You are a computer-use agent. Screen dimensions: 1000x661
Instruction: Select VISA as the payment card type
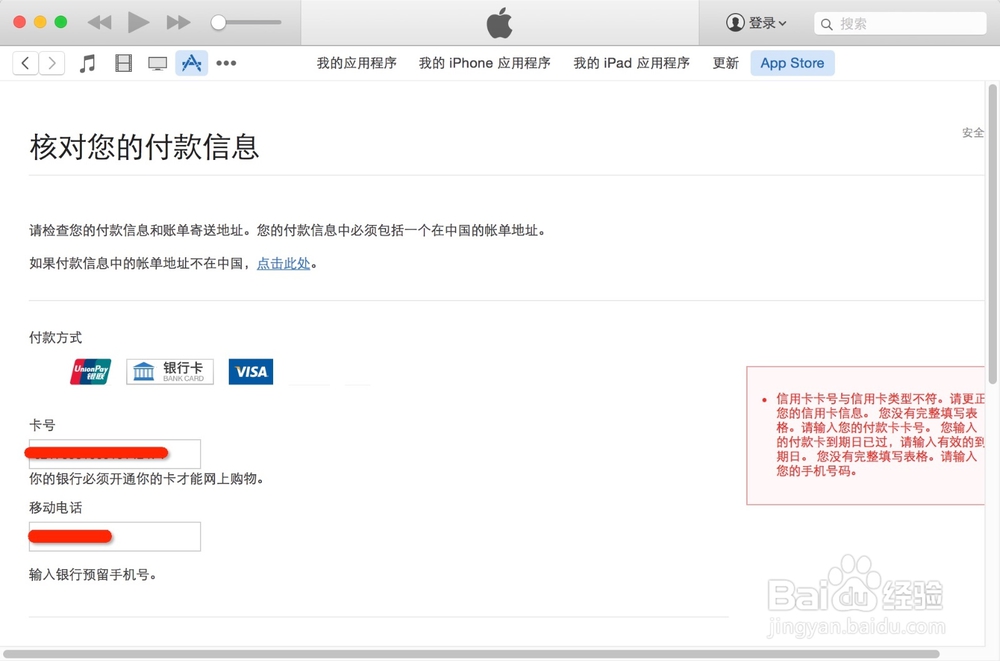(250, 371)
